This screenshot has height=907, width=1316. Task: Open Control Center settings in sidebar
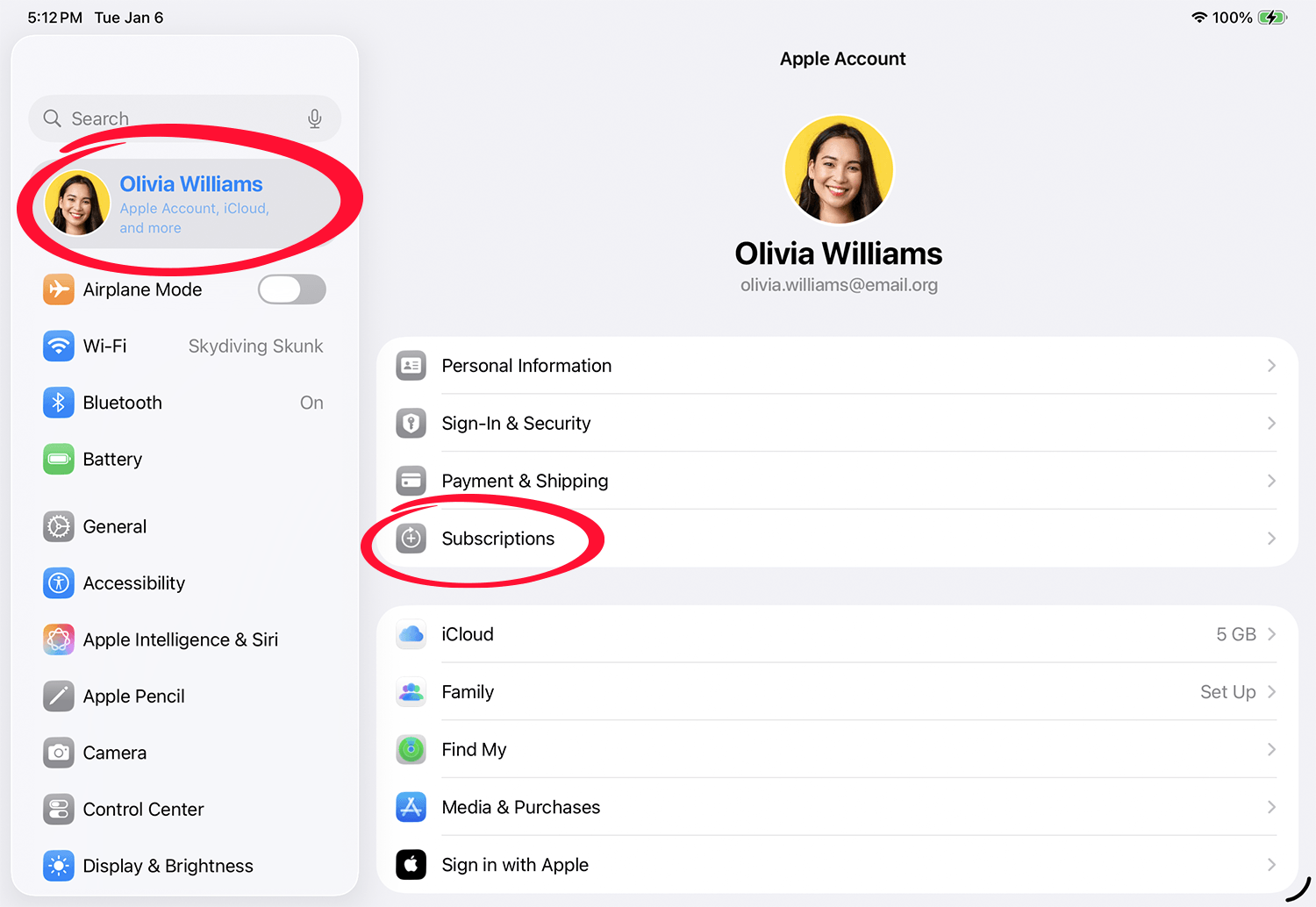[x=184, y=809]
